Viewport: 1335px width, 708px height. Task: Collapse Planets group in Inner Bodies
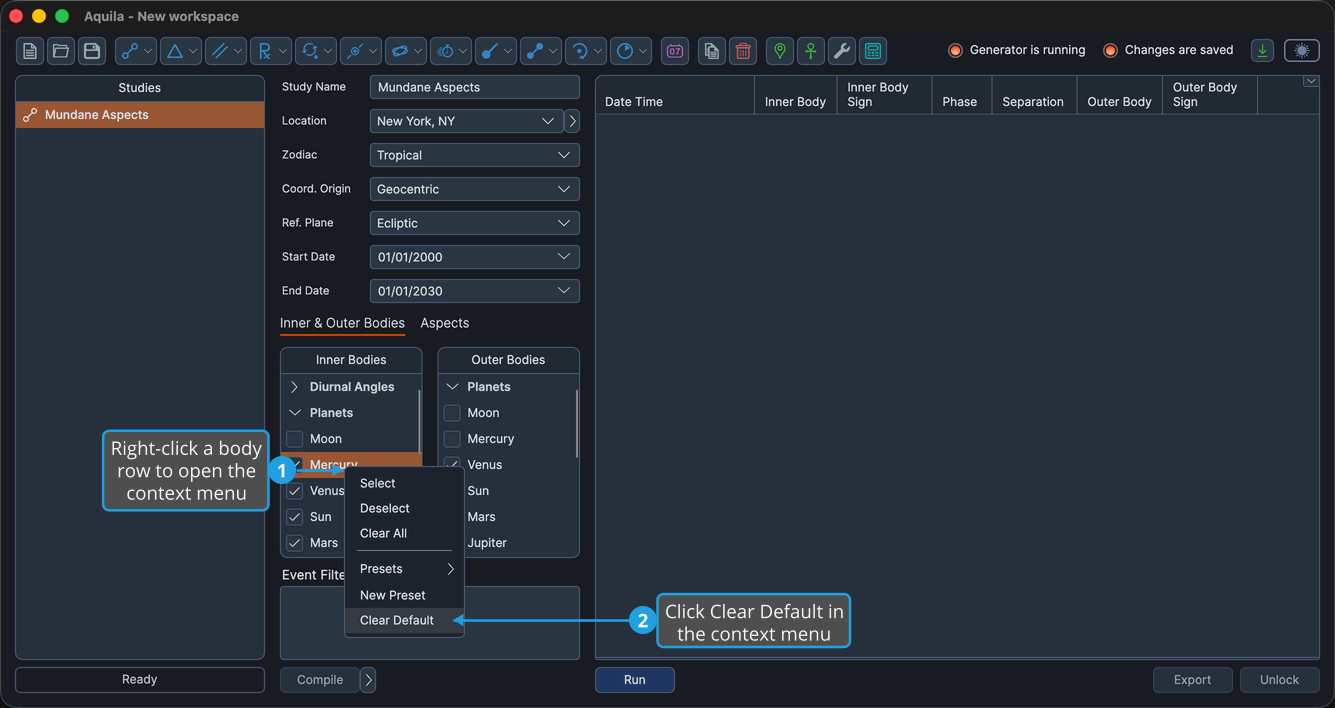point(295,413)
